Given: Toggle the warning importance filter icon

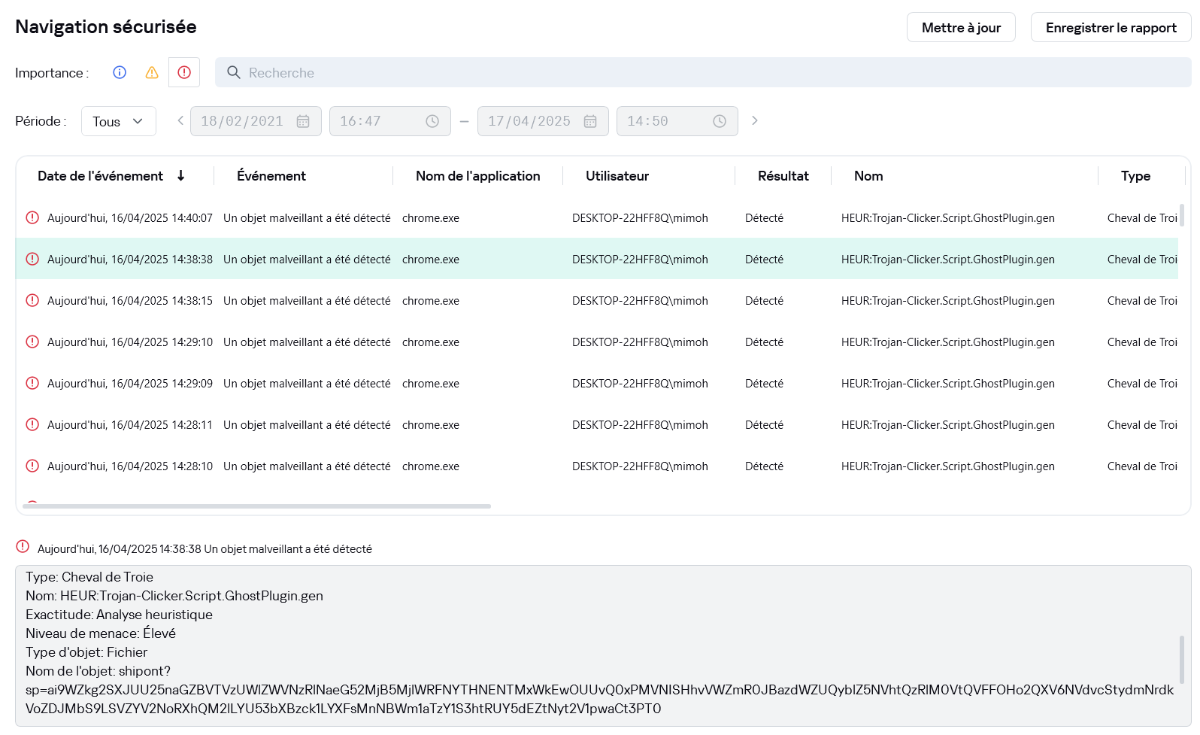Looking at the screenshot, I should tap(152, 72).
